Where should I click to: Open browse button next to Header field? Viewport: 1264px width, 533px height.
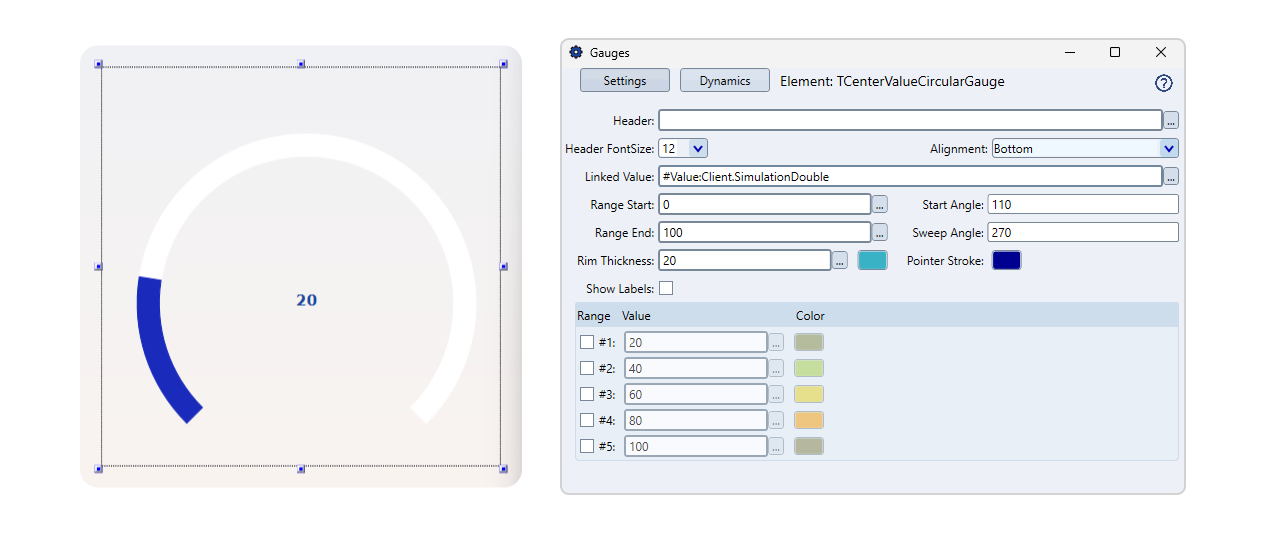1171,121
